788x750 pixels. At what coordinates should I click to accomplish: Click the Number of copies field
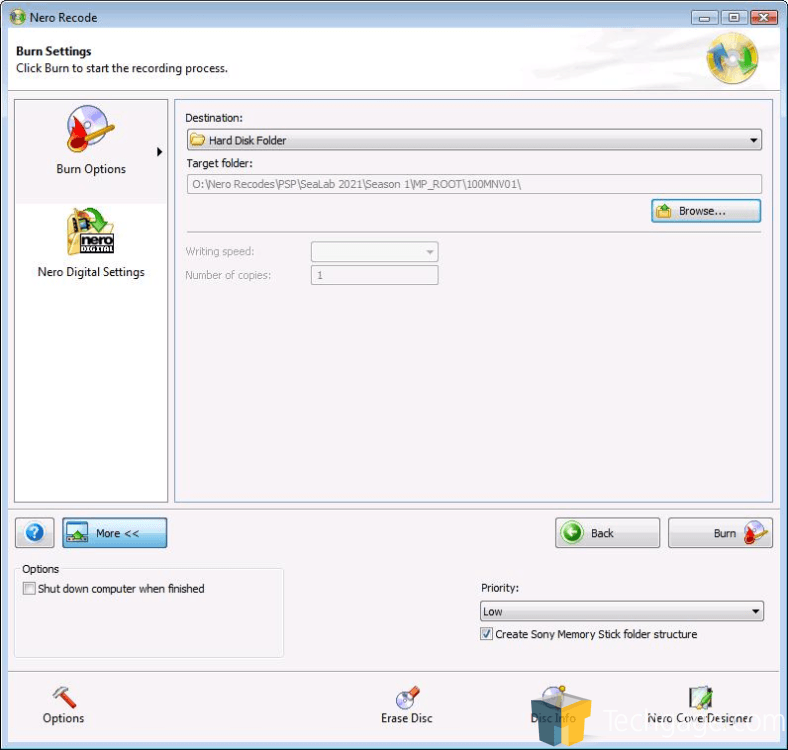pos(374,275)
